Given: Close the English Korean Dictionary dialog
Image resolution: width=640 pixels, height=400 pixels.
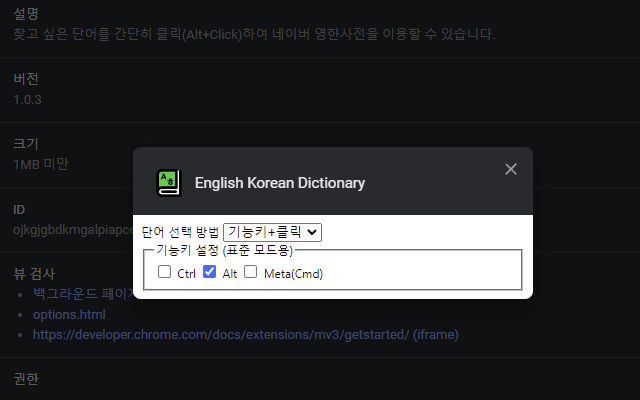Looking at the screenshot, I should coord(511,169).
